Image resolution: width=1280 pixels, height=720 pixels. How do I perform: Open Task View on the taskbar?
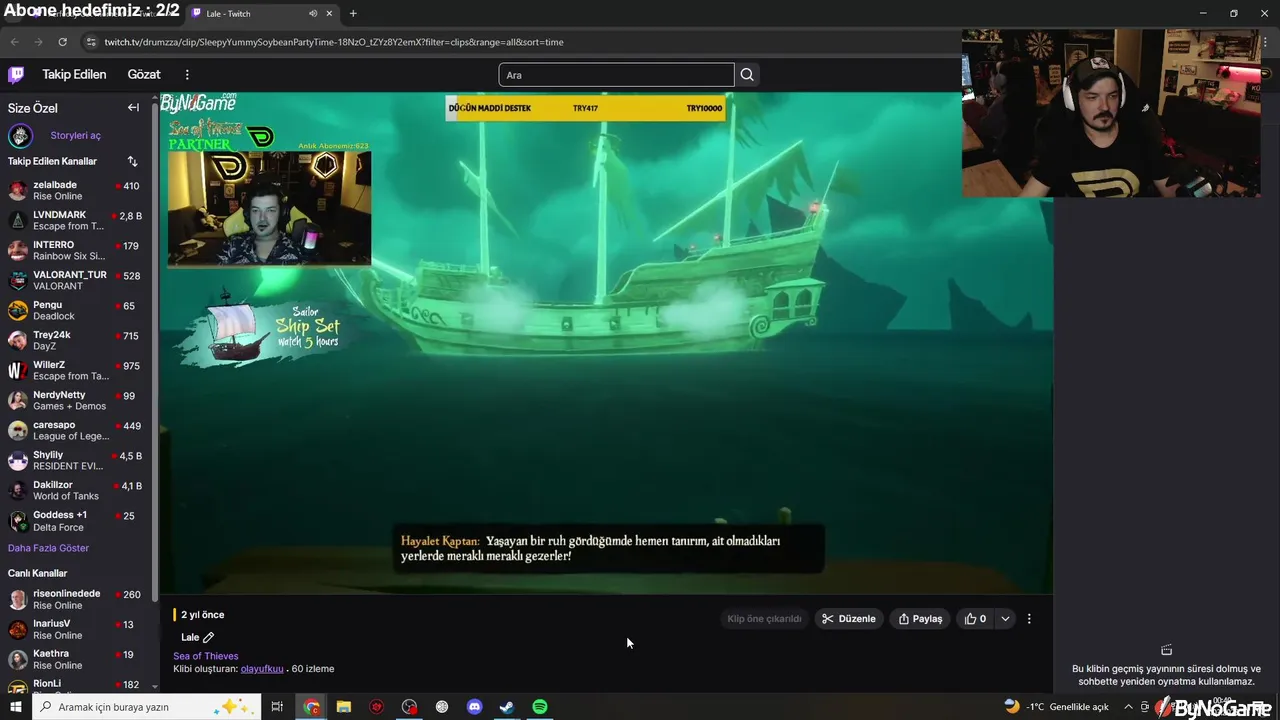coord(277,707)
